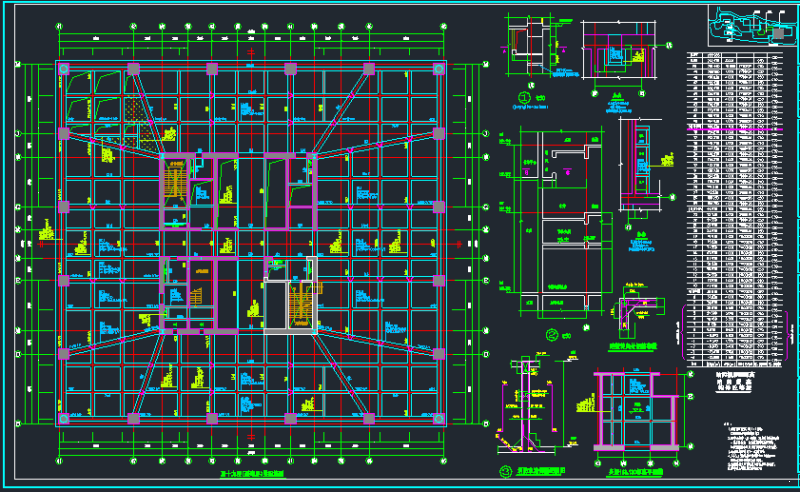This screenshot has width=800, height=492.
Task: Select the circled detail marker 2
Action: [x=552, y=335]
